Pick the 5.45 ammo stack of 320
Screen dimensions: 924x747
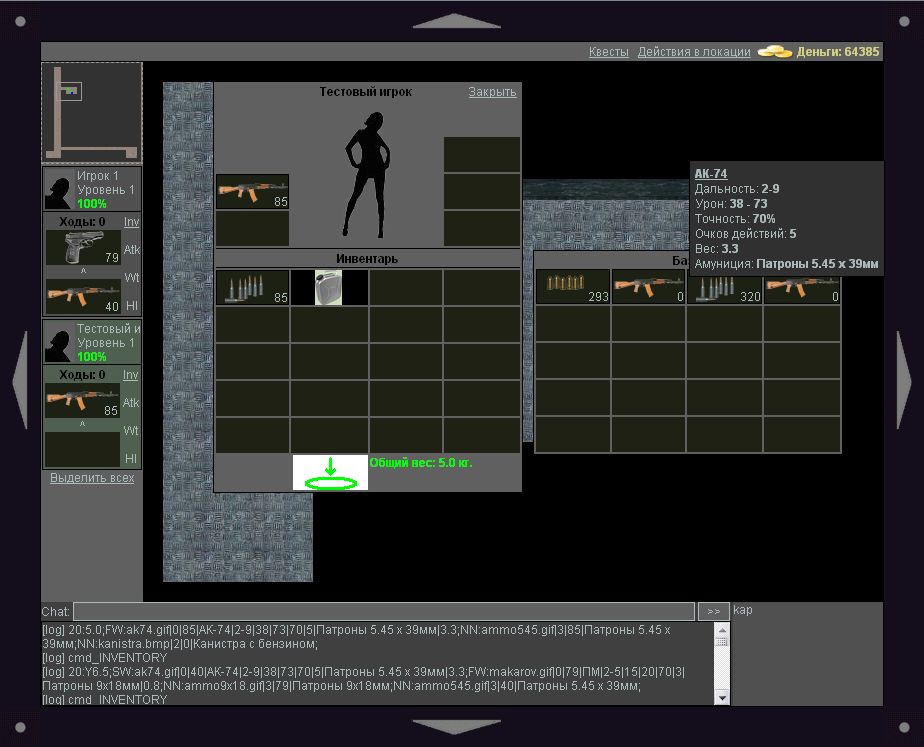[x=724, y=286]
